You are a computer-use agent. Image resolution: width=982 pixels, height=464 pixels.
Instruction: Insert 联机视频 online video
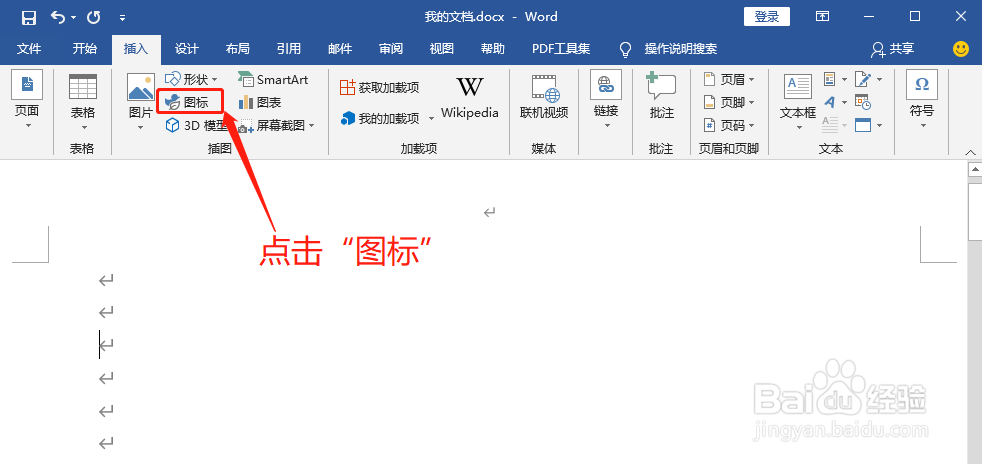[544, 98]
